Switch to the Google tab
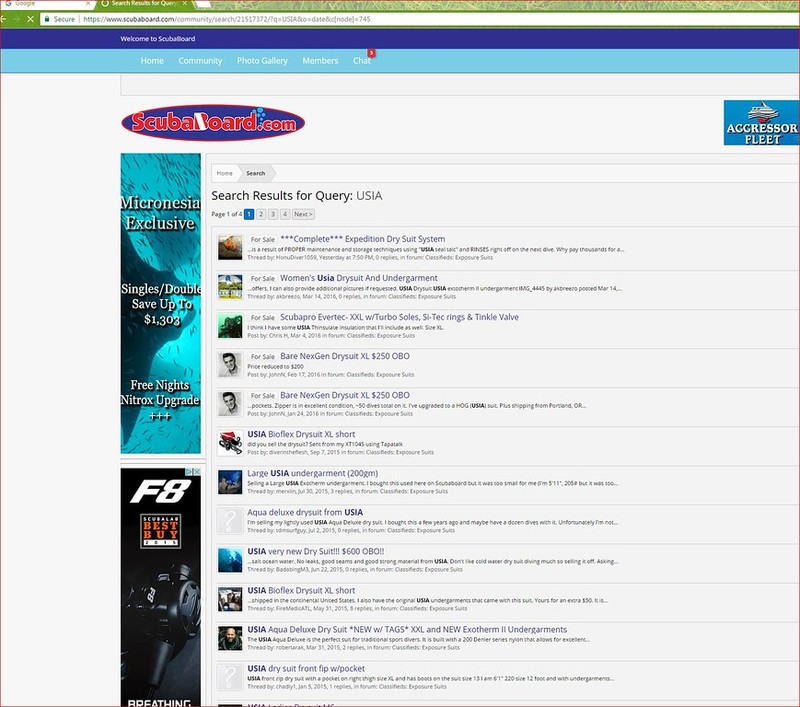This screenshot has height=707, width=800. (x=46, y=3)
